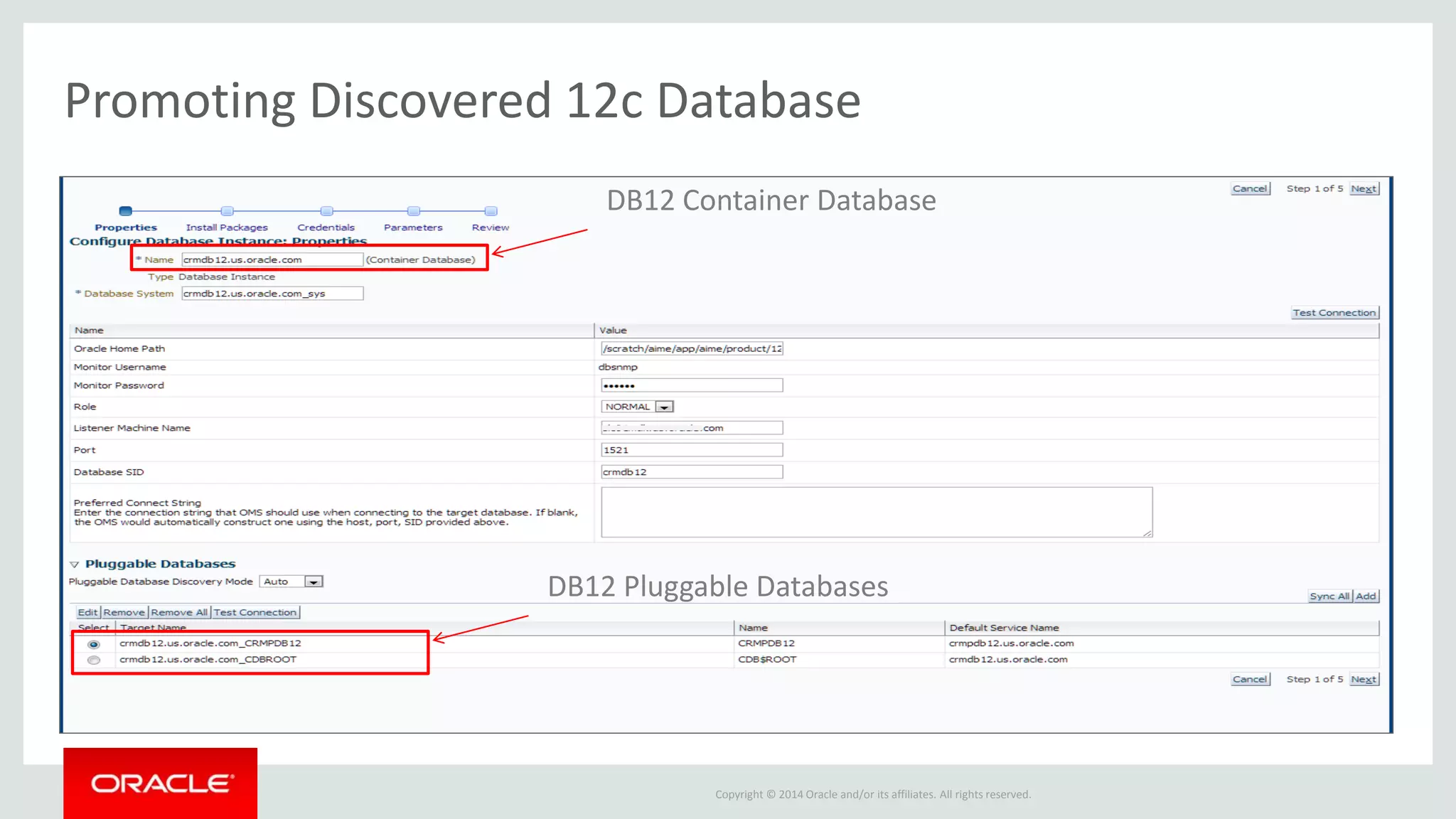The width and height of the screenshot is (1456, 819).
Task: Click the Review step marker
Action: 491,211
